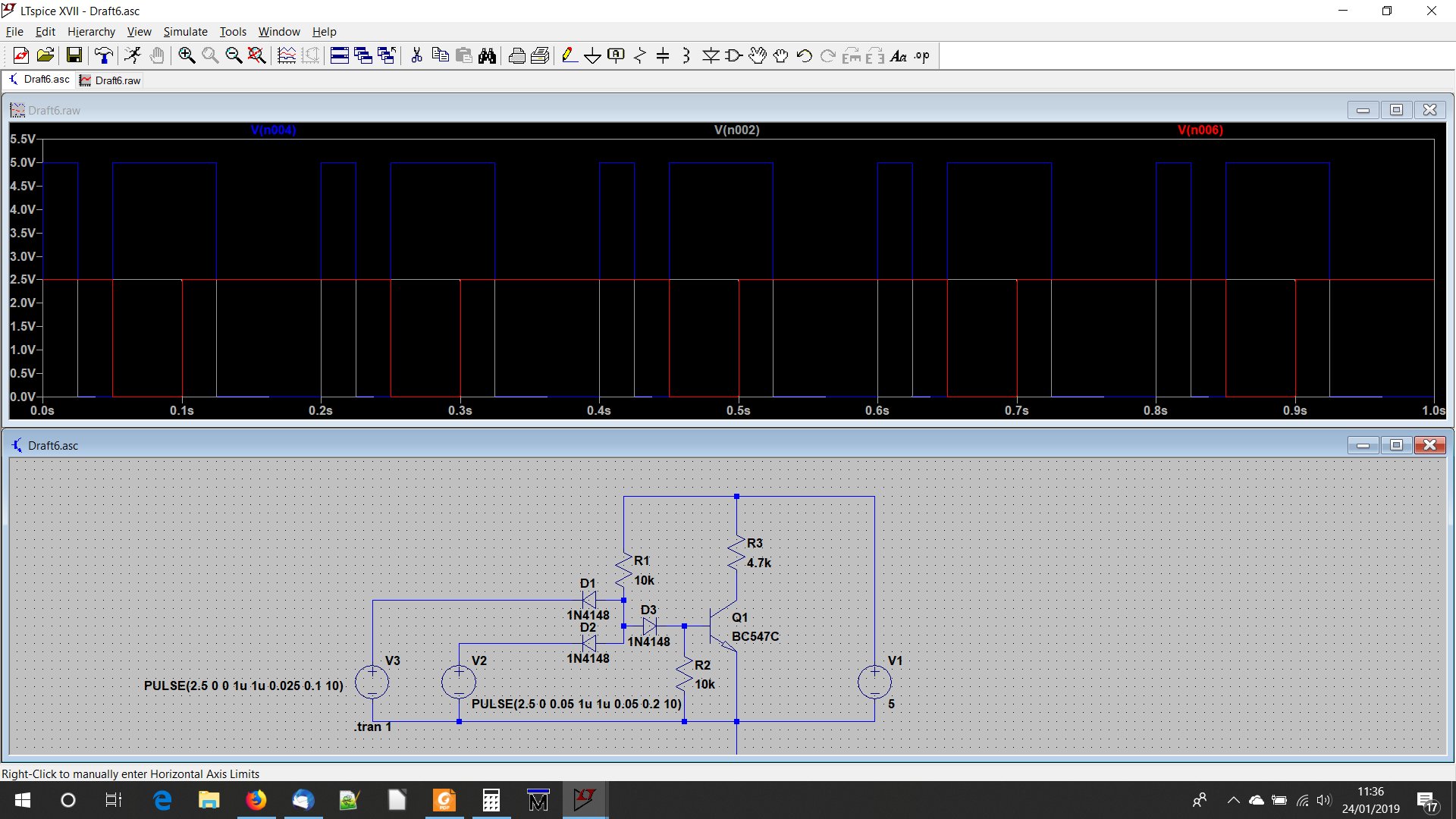Click the Save schematic floppy icon
This screenshot has height=819, width=1456.
click(74, 55)
